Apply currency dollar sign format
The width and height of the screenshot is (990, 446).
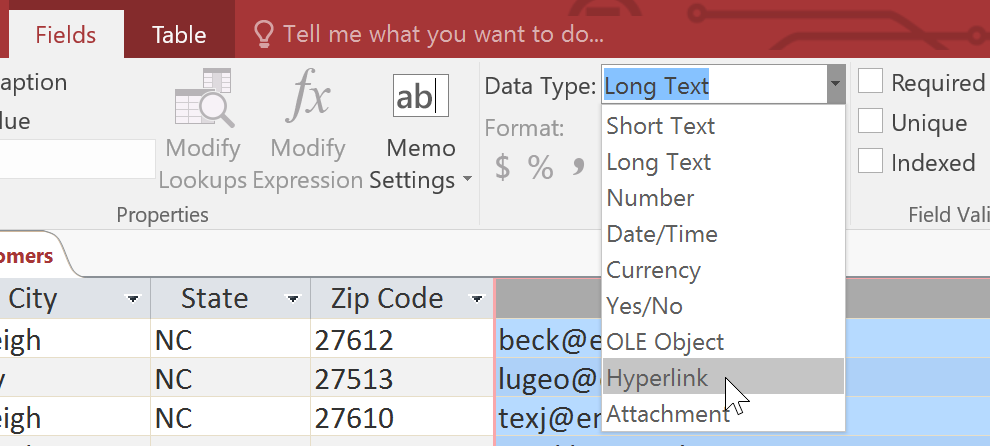coord(502,168)
